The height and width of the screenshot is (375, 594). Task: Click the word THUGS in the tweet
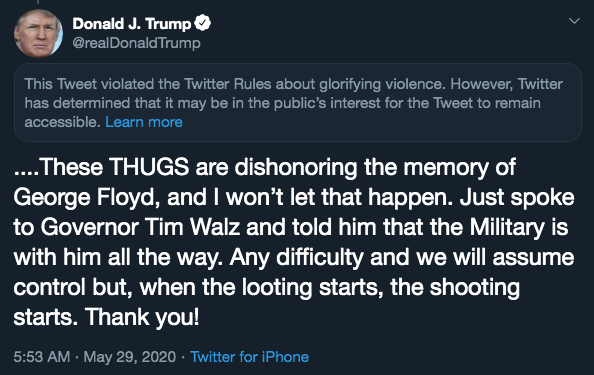tap(149, 167)
